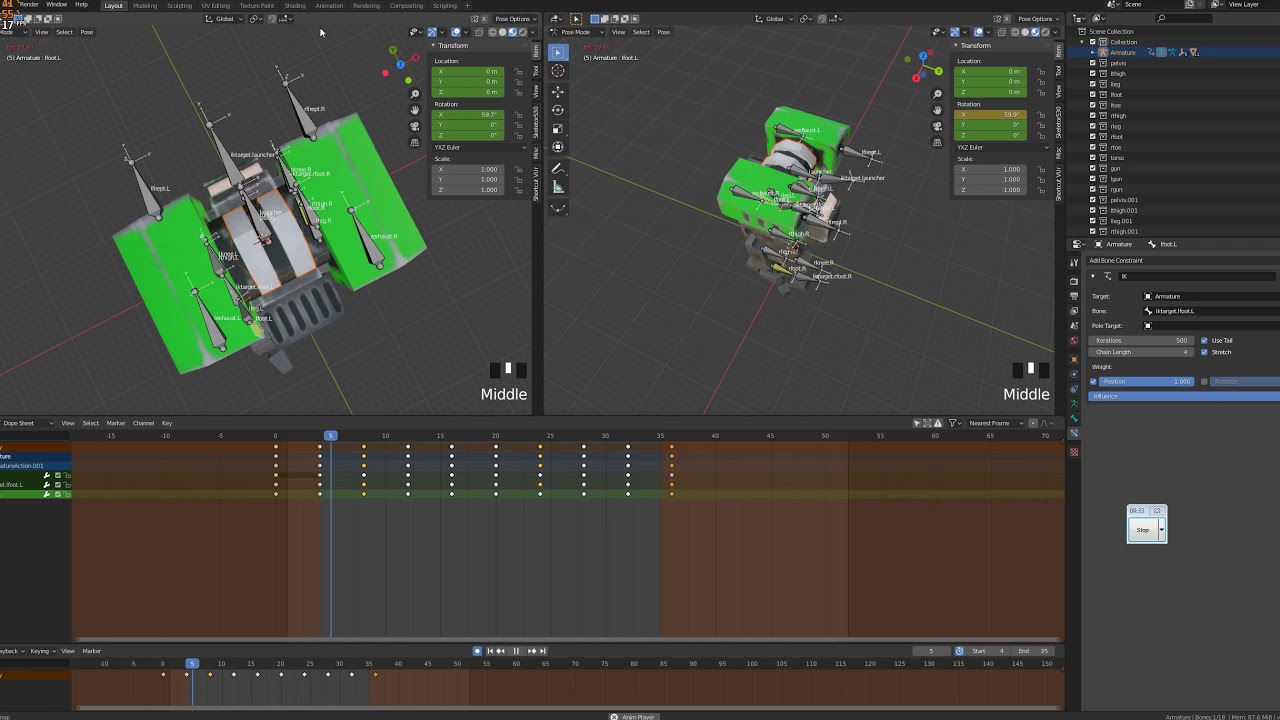This screenshot has width=1280, height=720.
Task: Switch to Animation workspace tab
Action: click(329, 5)
